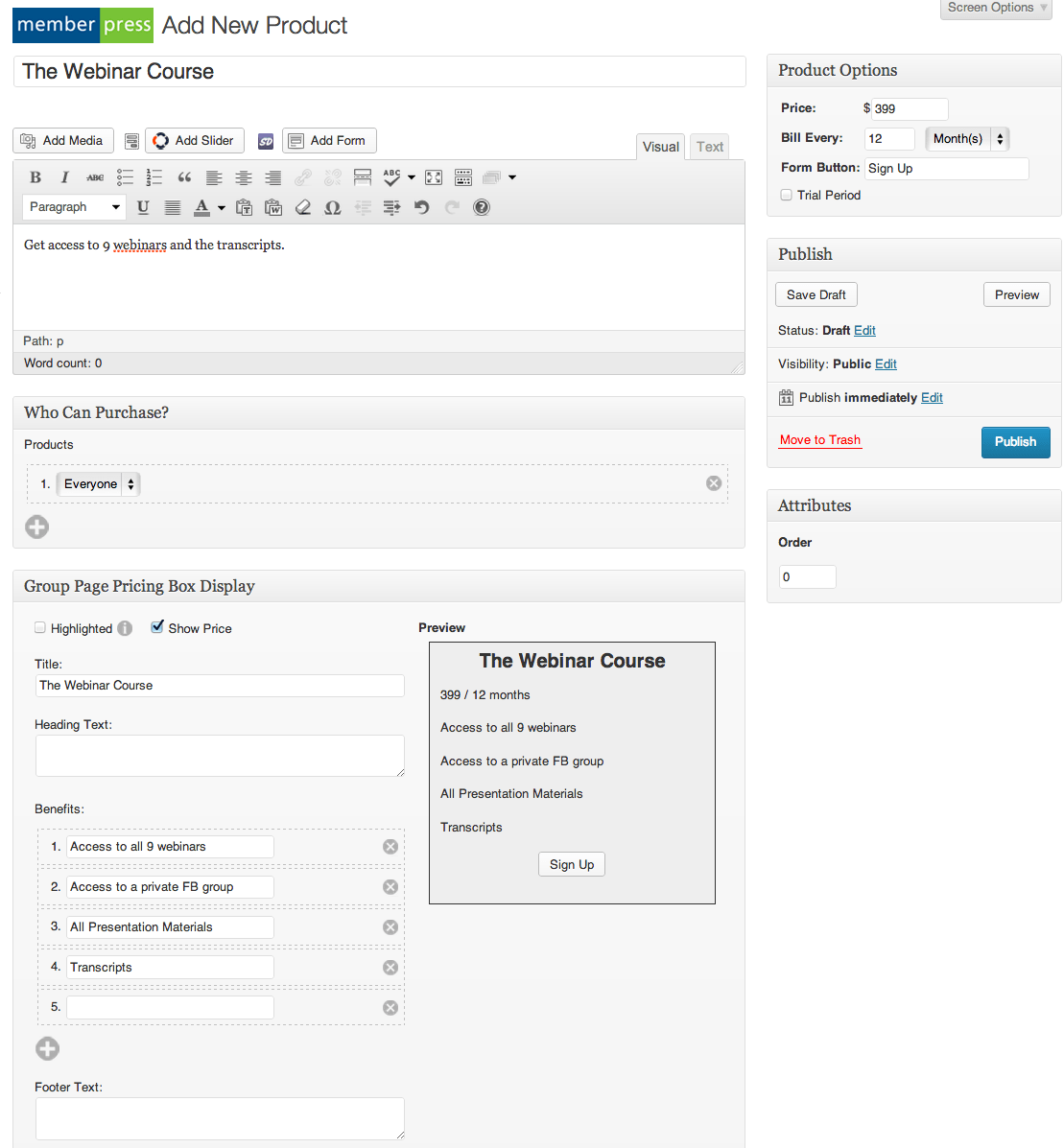Insert a special character with Omega icon
Screen dimensions: 1064x1148
pyautogui.click(x=333, y=207)
